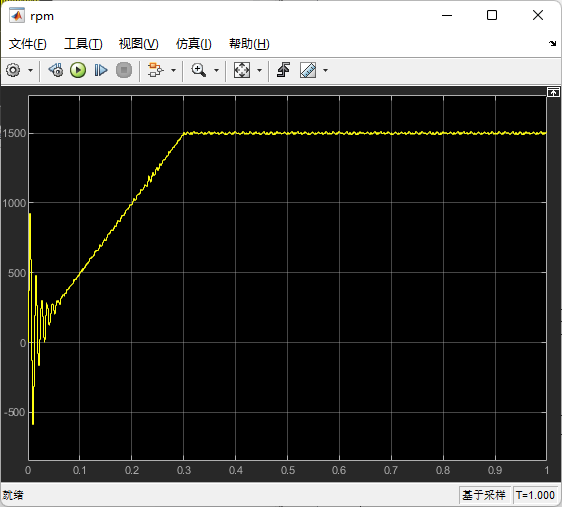Click the 1000 y-axis tick label

tap(14, 203)
